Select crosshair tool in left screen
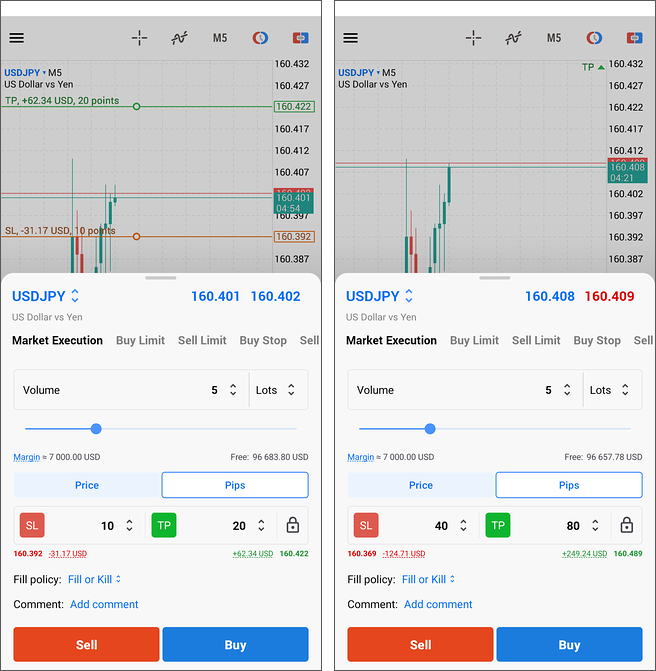The image size is (656, 671). pos(140,38)
